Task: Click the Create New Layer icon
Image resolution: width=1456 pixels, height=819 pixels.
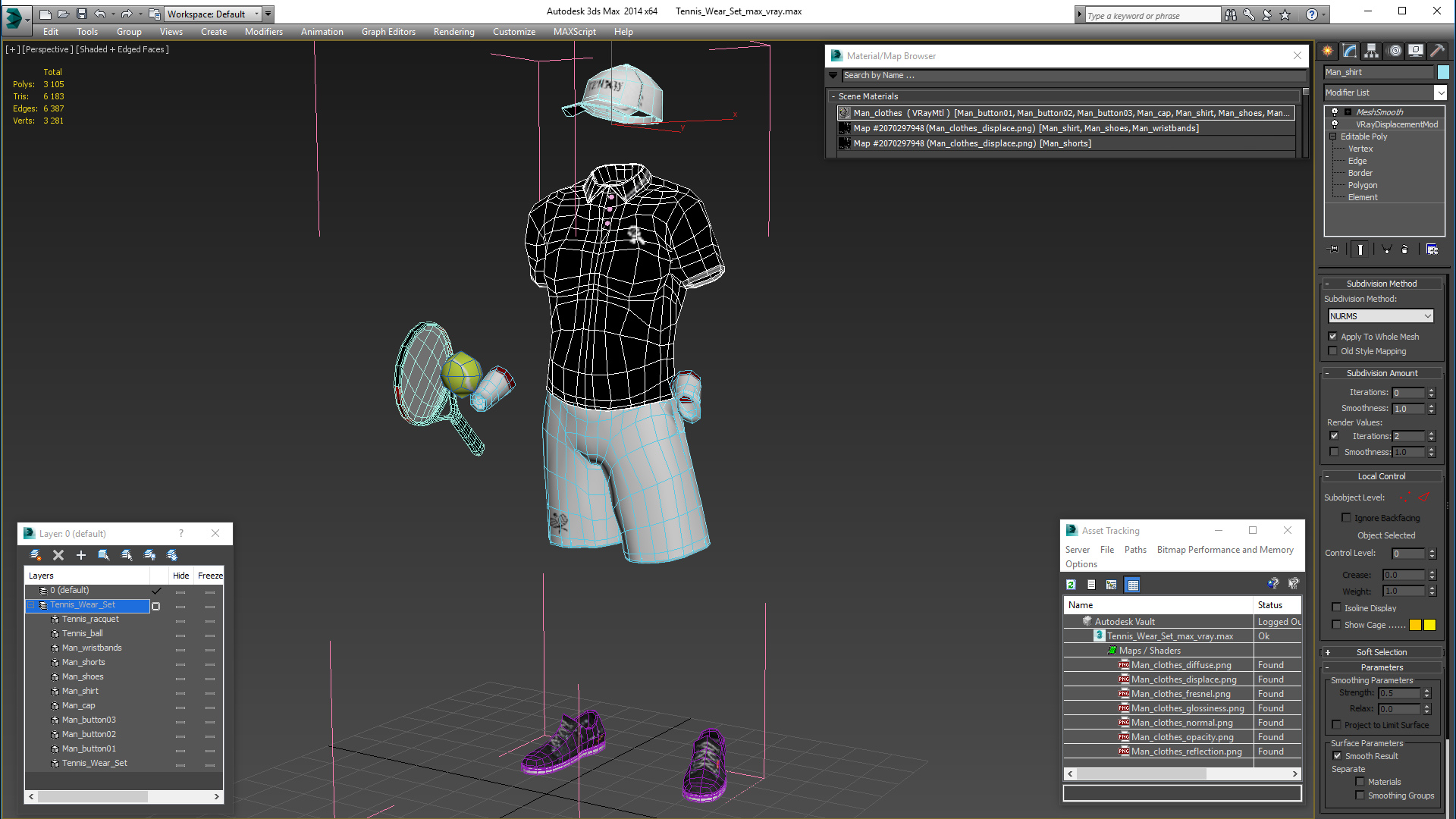Action: point(36,555)
